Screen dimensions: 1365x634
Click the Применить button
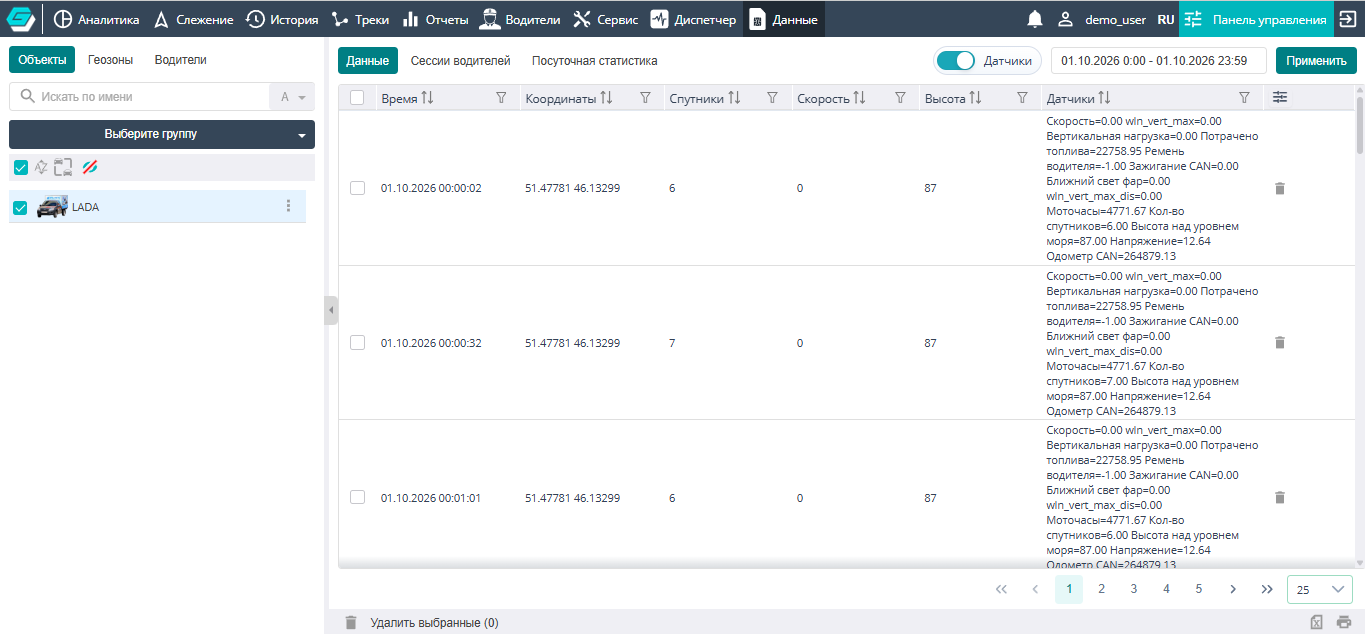(x=1316, y=61)
